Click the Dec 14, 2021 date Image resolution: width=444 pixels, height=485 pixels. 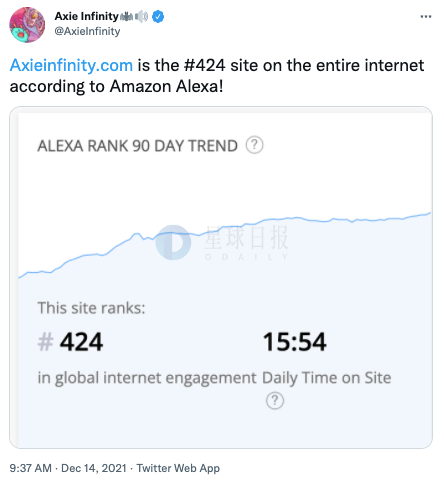coord(94,468)
